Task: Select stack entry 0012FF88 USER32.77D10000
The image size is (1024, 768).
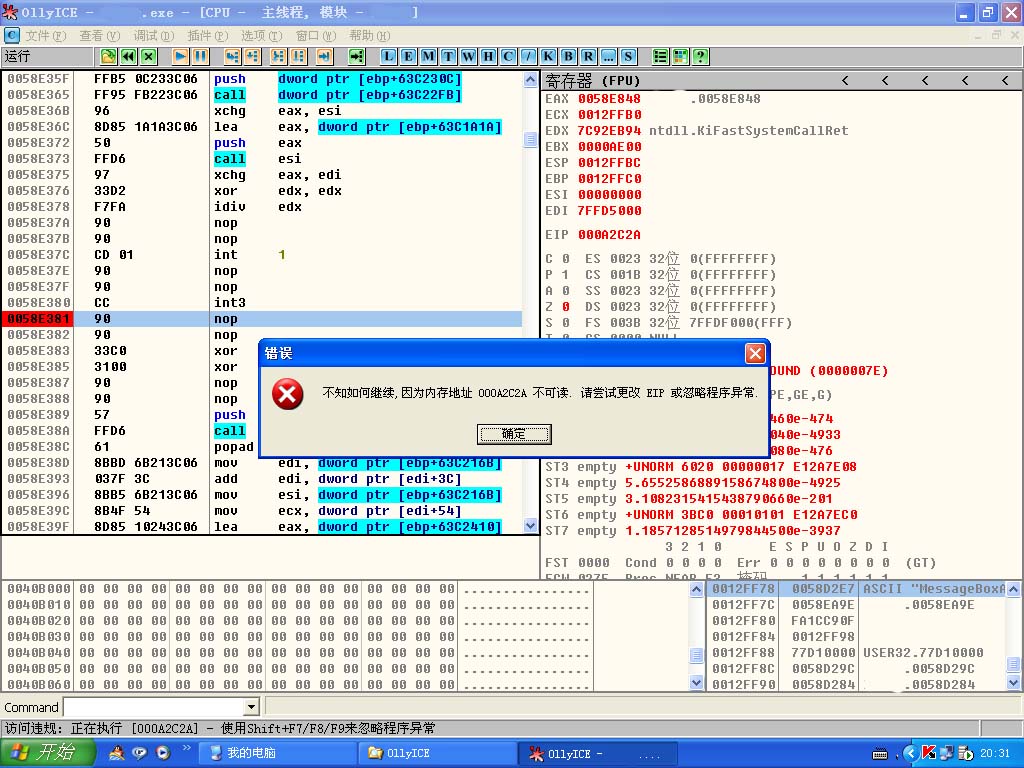Action: pyautogui.click(x=856, y=652)
